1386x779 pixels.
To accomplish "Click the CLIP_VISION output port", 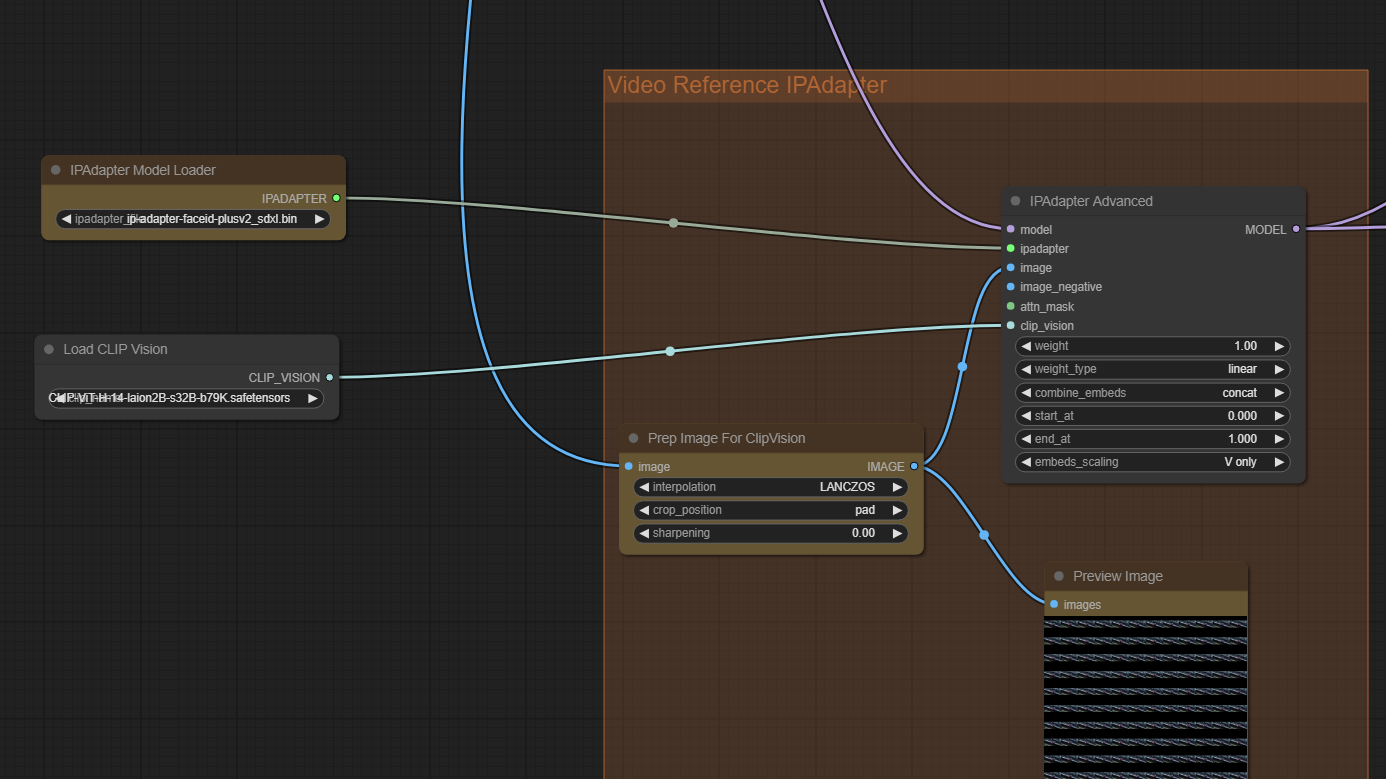I will tap(330, 377).
